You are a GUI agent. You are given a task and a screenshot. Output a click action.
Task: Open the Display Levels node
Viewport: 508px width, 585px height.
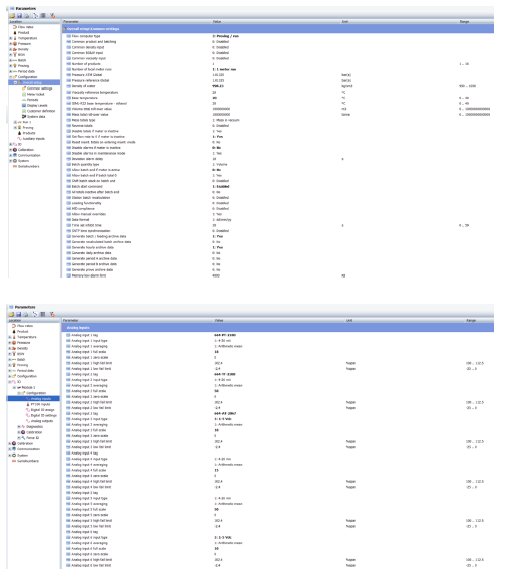point(37,106)
